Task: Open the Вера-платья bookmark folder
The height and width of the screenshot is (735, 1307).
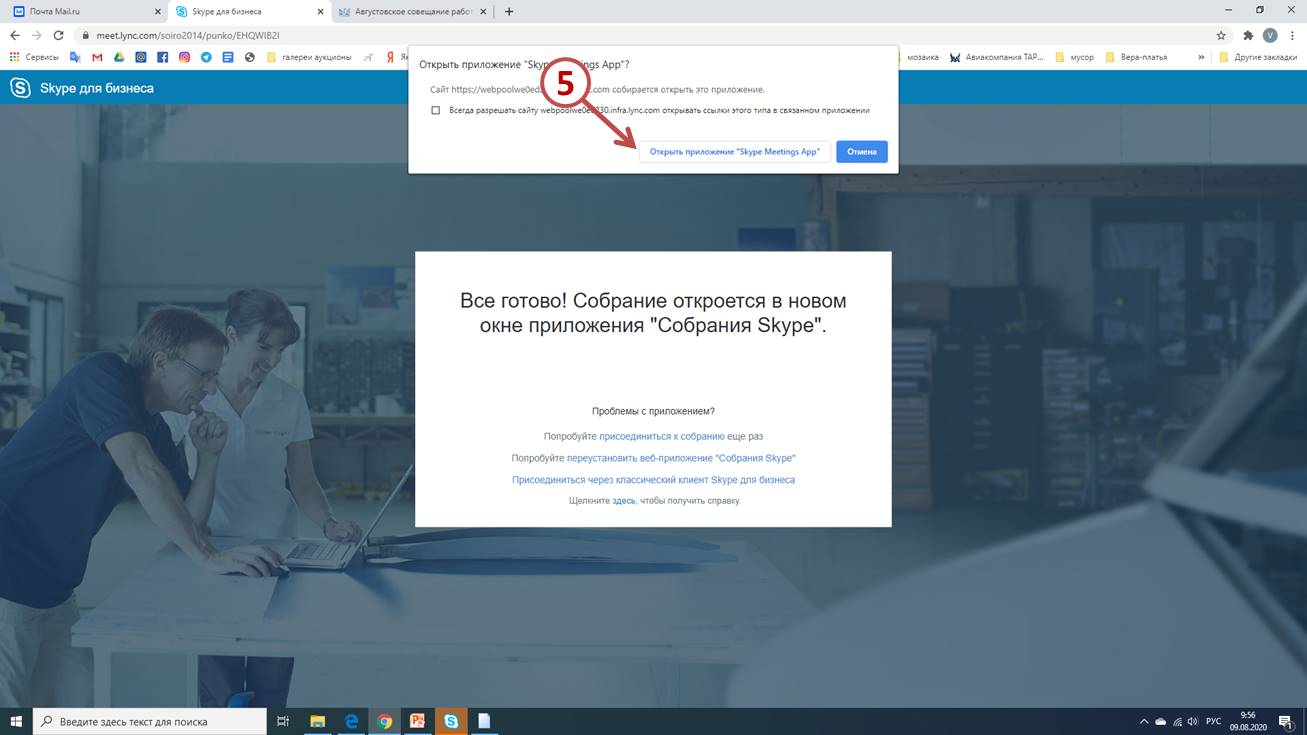Action: tap(1136, 57)
